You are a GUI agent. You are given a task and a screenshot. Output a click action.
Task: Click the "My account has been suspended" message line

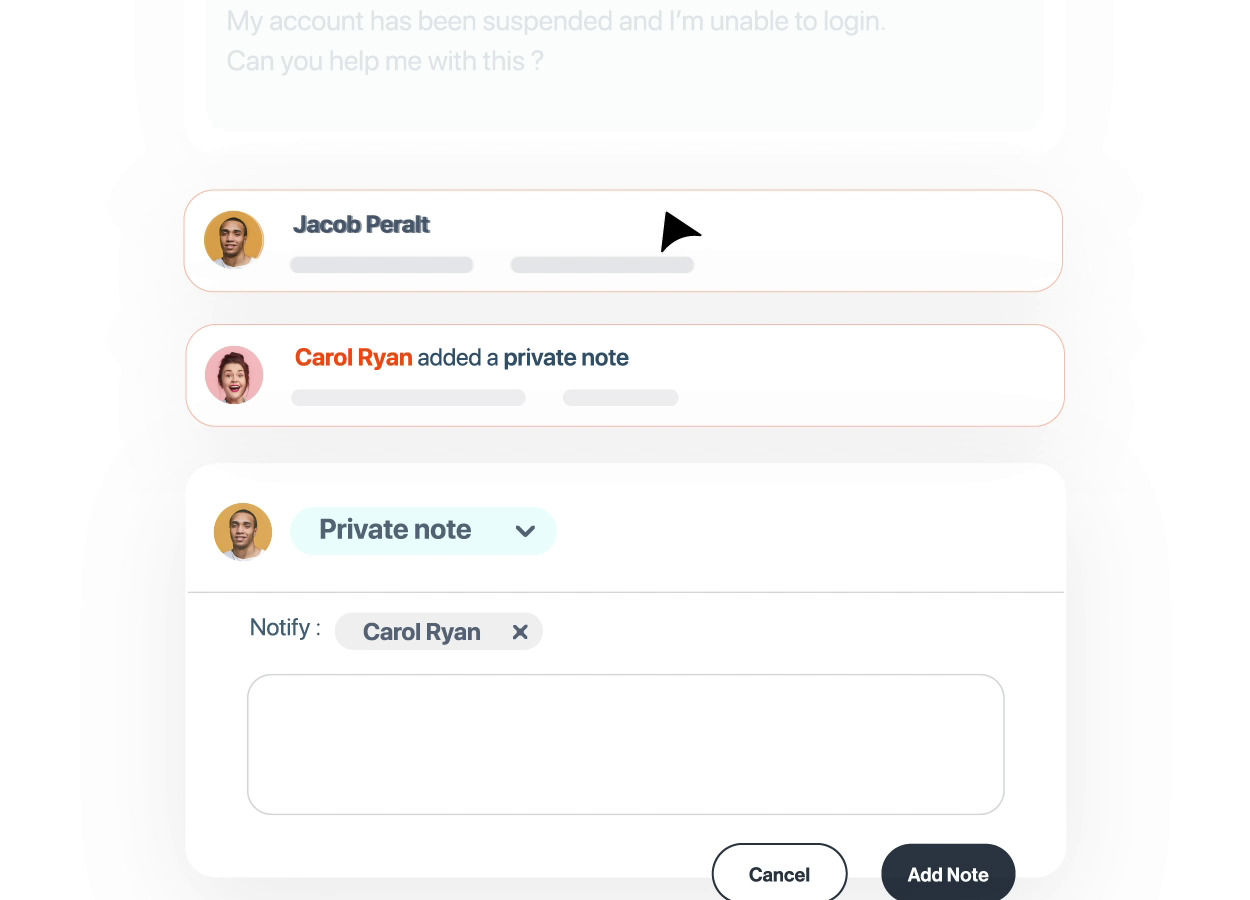coord(556,21)
